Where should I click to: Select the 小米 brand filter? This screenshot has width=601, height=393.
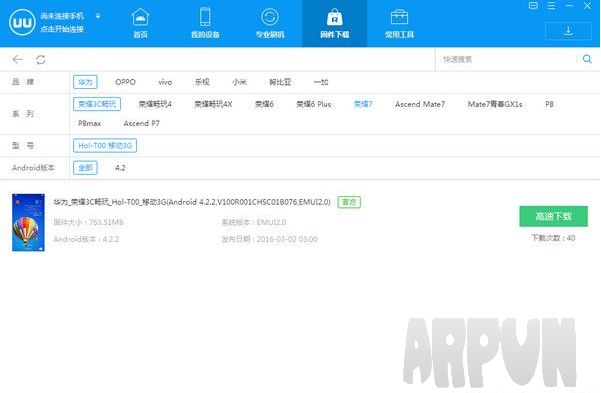(239, 82)
